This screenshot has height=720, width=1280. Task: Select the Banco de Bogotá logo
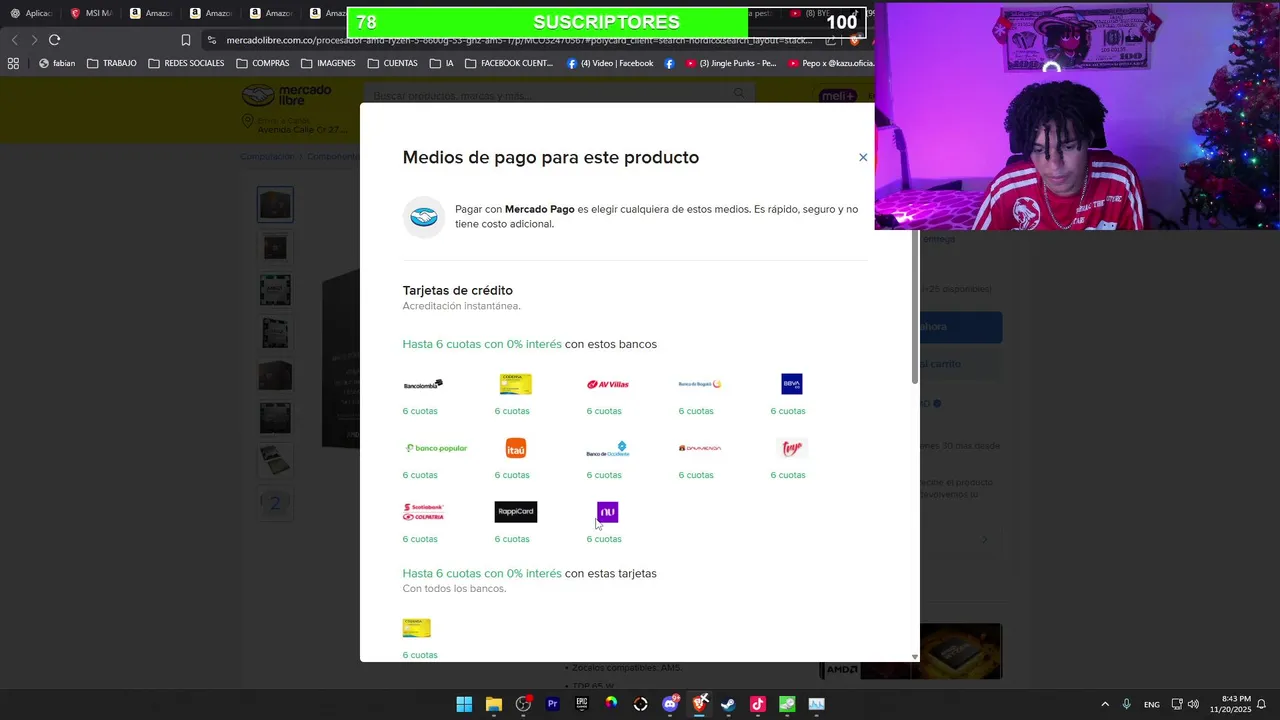tap(700, 384)
